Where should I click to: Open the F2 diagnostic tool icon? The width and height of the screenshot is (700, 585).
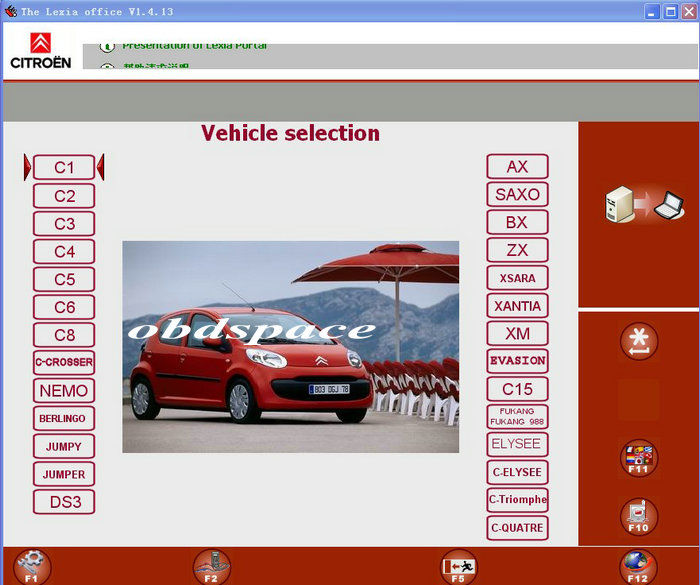click(x=212, y=567)
